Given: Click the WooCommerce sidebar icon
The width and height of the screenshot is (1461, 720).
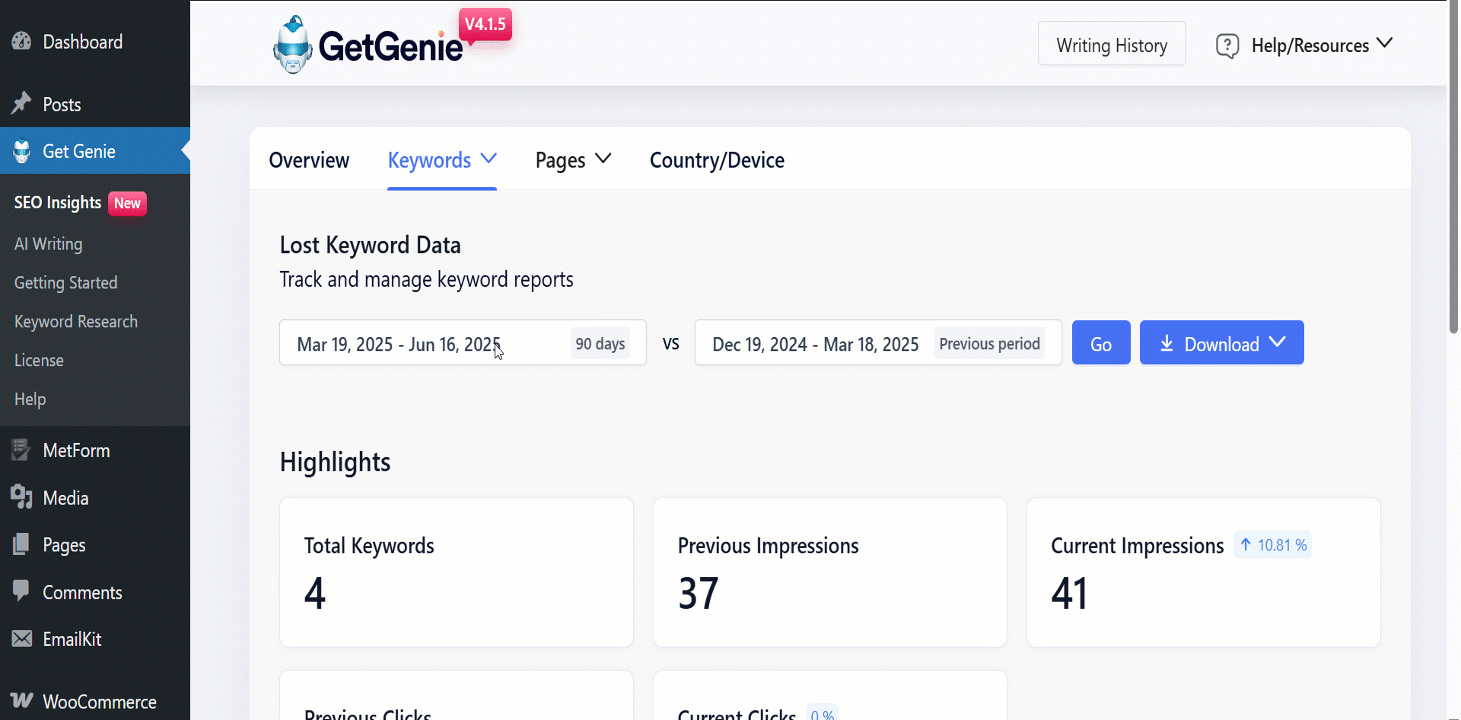Looking at the screenshot, I should 21,701.
